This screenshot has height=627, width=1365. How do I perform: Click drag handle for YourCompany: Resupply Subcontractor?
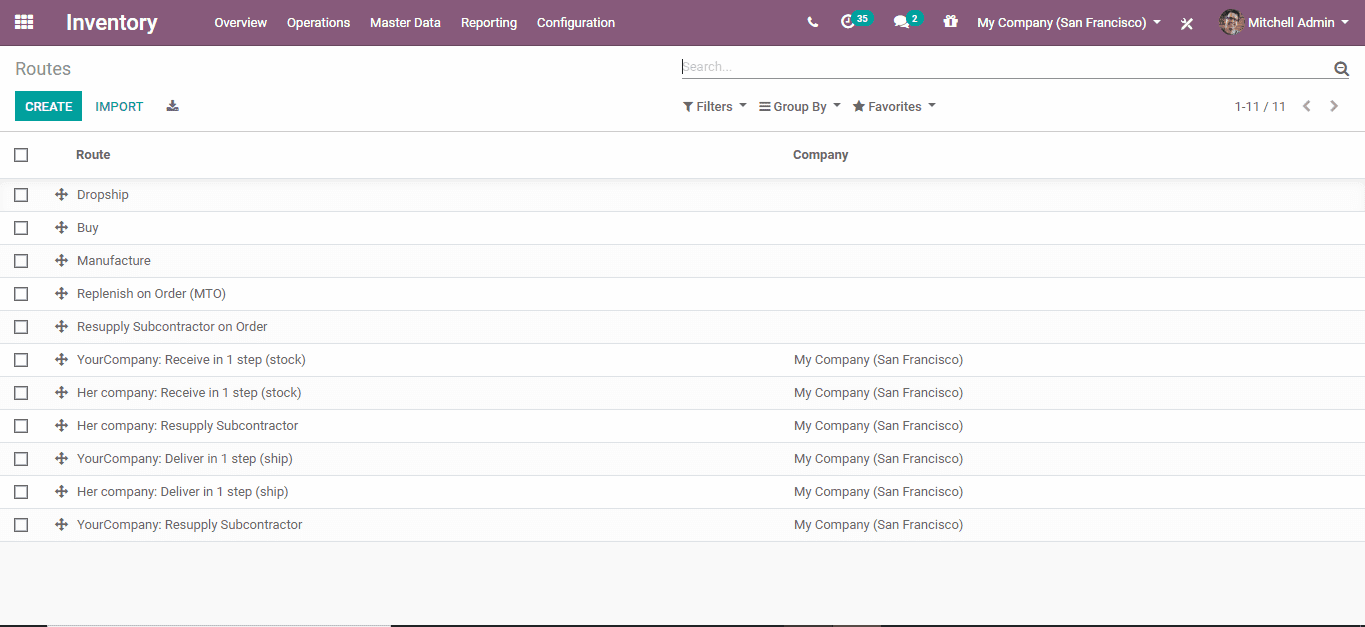coord(61,525)
